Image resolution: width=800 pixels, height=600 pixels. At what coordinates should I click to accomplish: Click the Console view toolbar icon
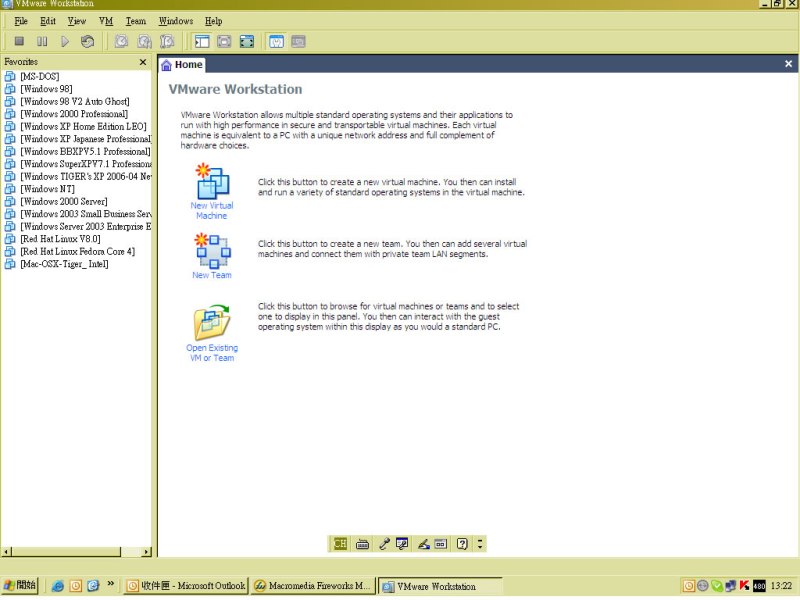pos(298,41)
